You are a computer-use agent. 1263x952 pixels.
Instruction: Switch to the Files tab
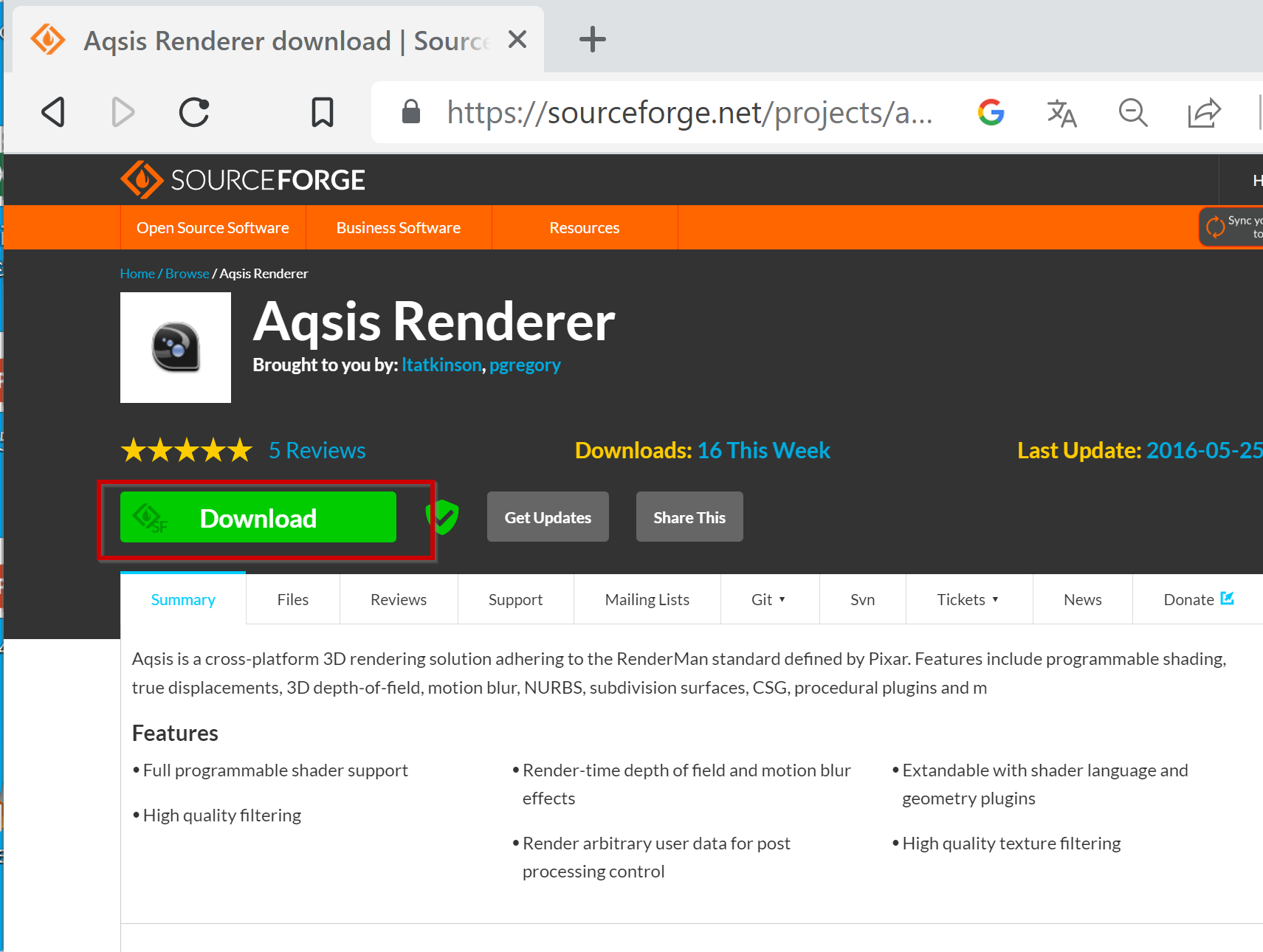click(293, 599)
